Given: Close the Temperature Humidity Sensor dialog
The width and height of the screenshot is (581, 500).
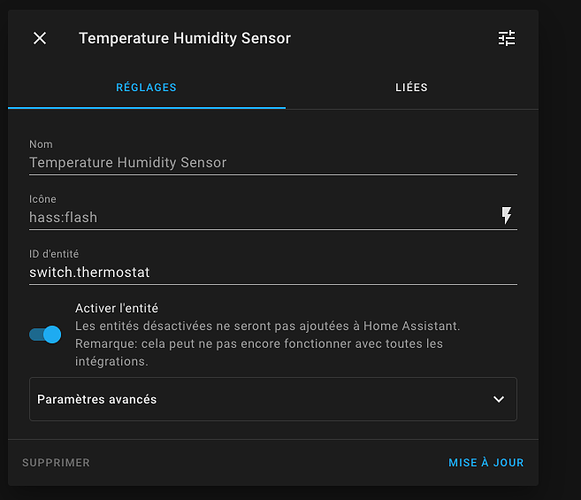Looking at the screenshot, I should coord(40,38).
